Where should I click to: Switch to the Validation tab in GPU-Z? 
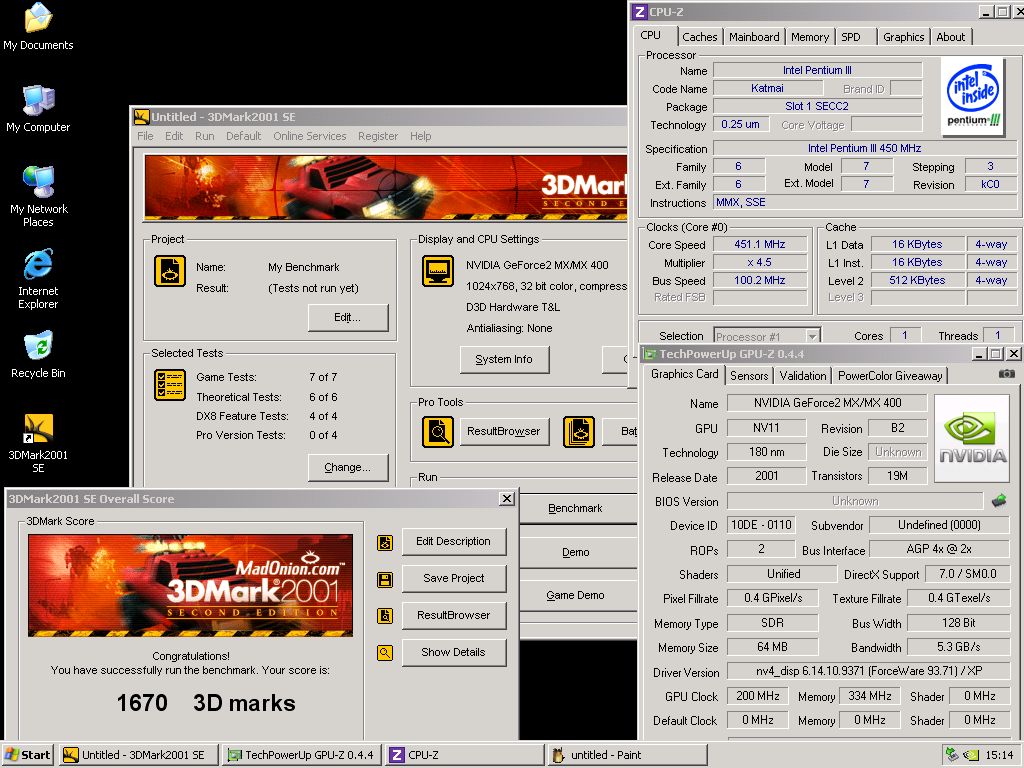[x=803, y=376]
